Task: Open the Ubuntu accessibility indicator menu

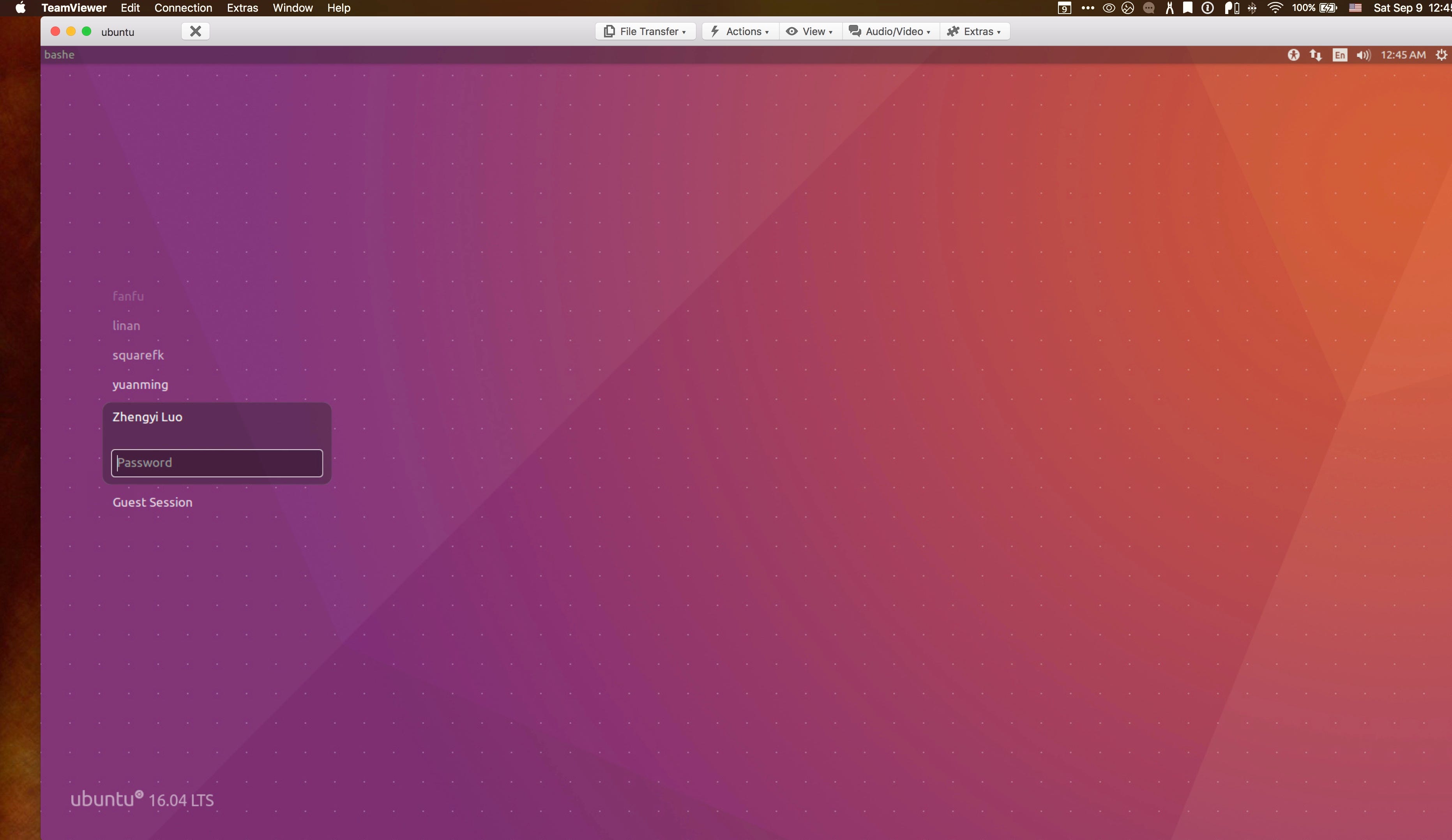Action: click(1293, 55)
